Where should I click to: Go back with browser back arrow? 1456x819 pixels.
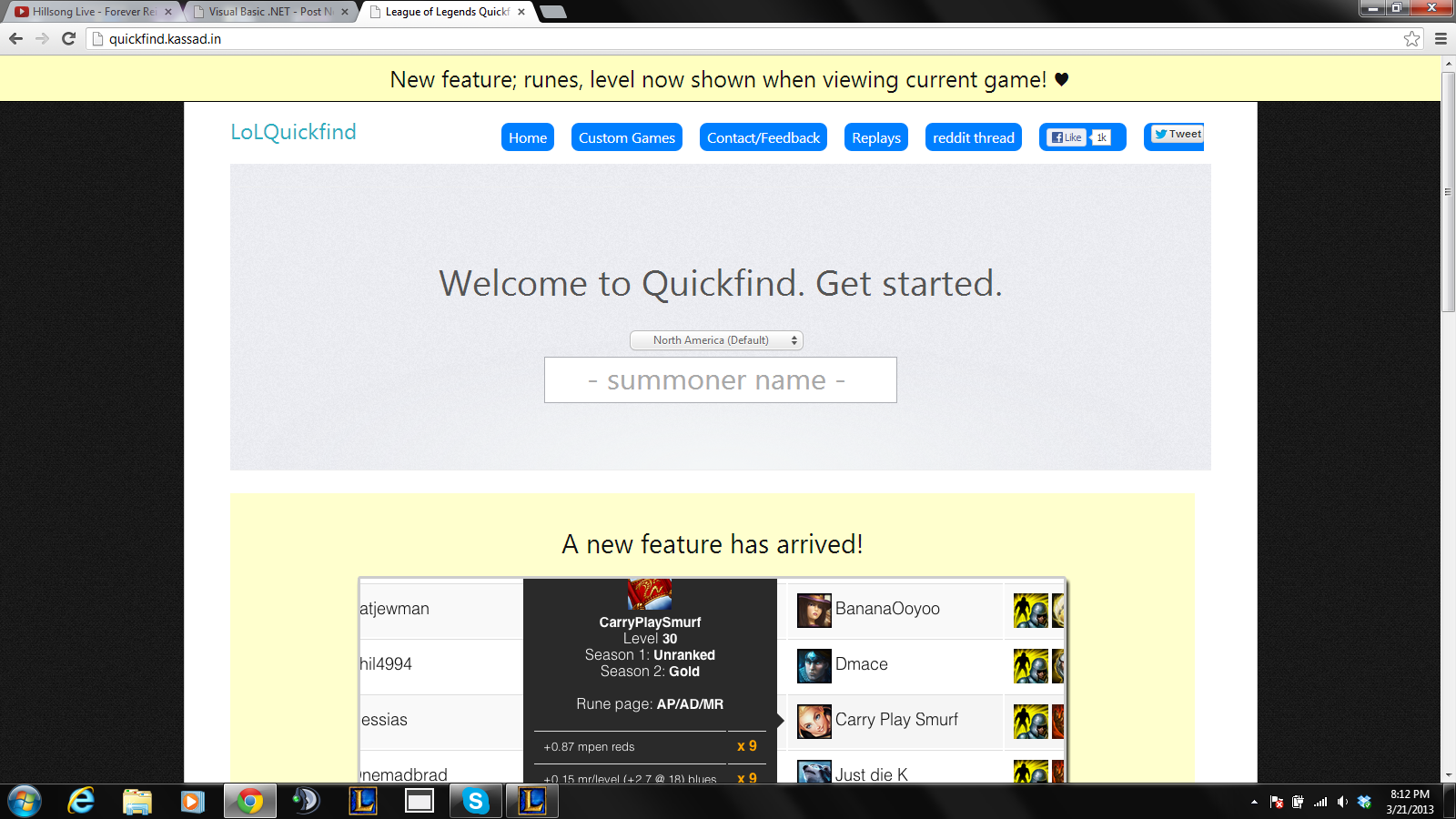tap(15, 38)
